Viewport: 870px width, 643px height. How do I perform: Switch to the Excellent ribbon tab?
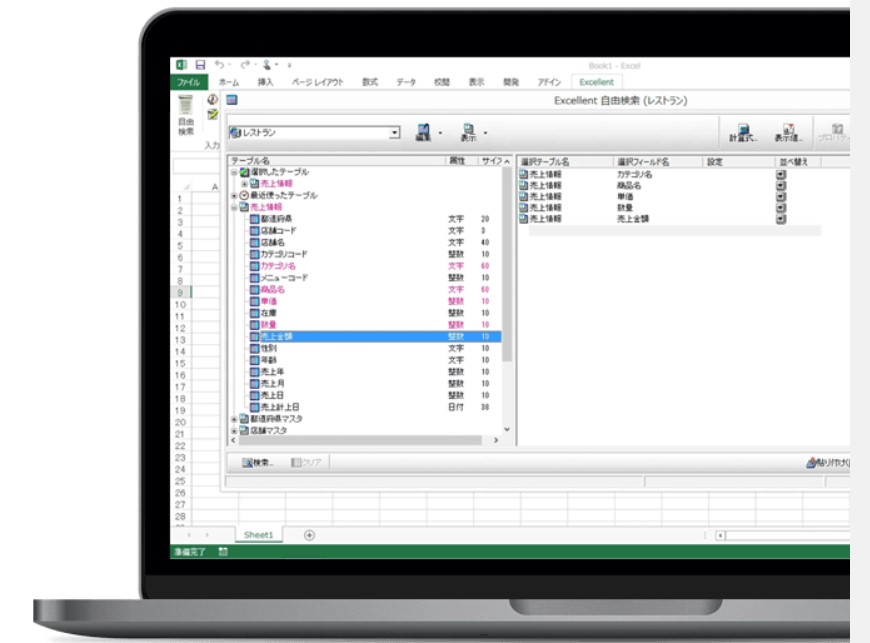(596, 82)
